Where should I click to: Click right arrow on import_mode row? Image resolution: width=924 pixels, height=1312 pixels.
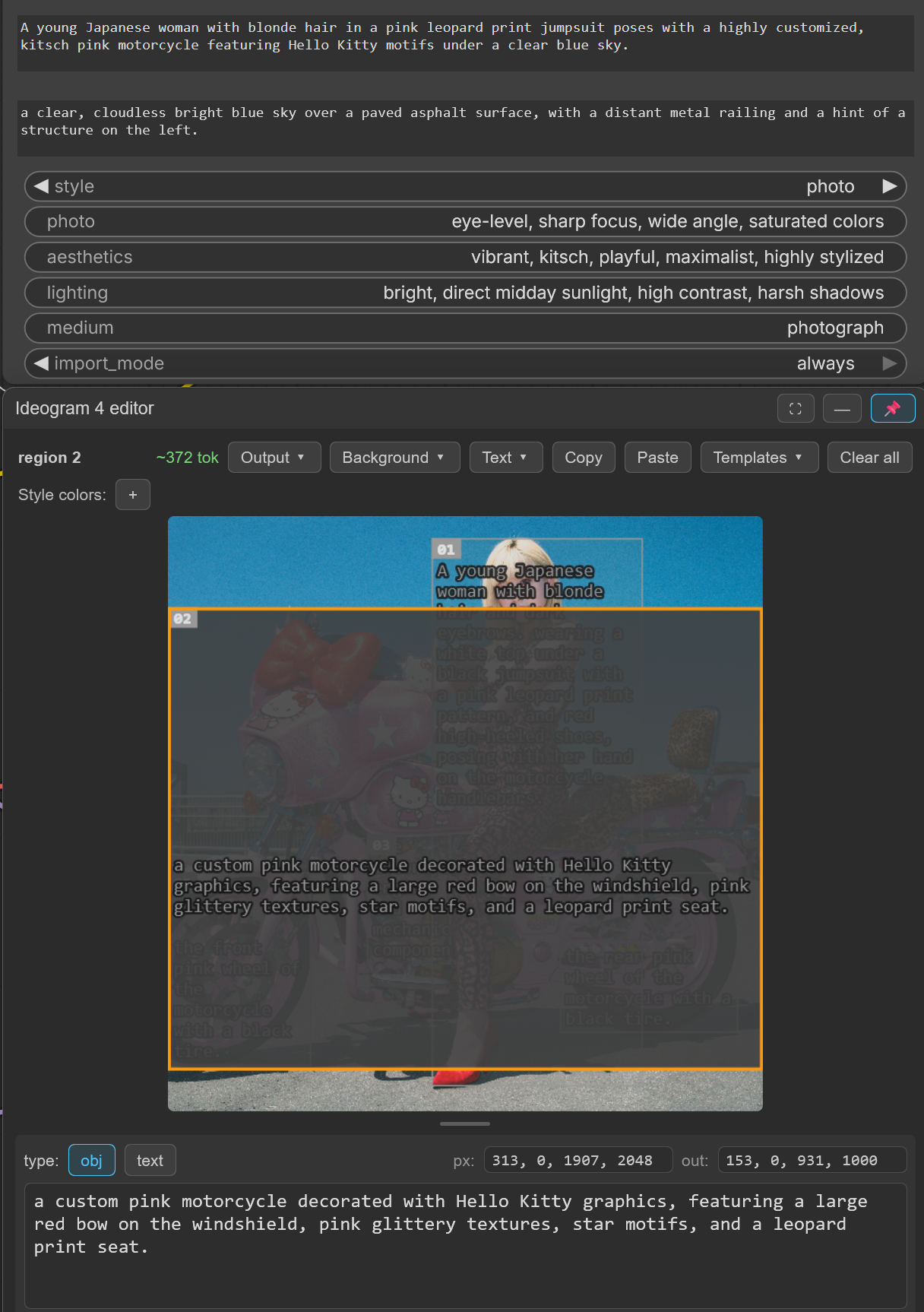tap(890, 363)
